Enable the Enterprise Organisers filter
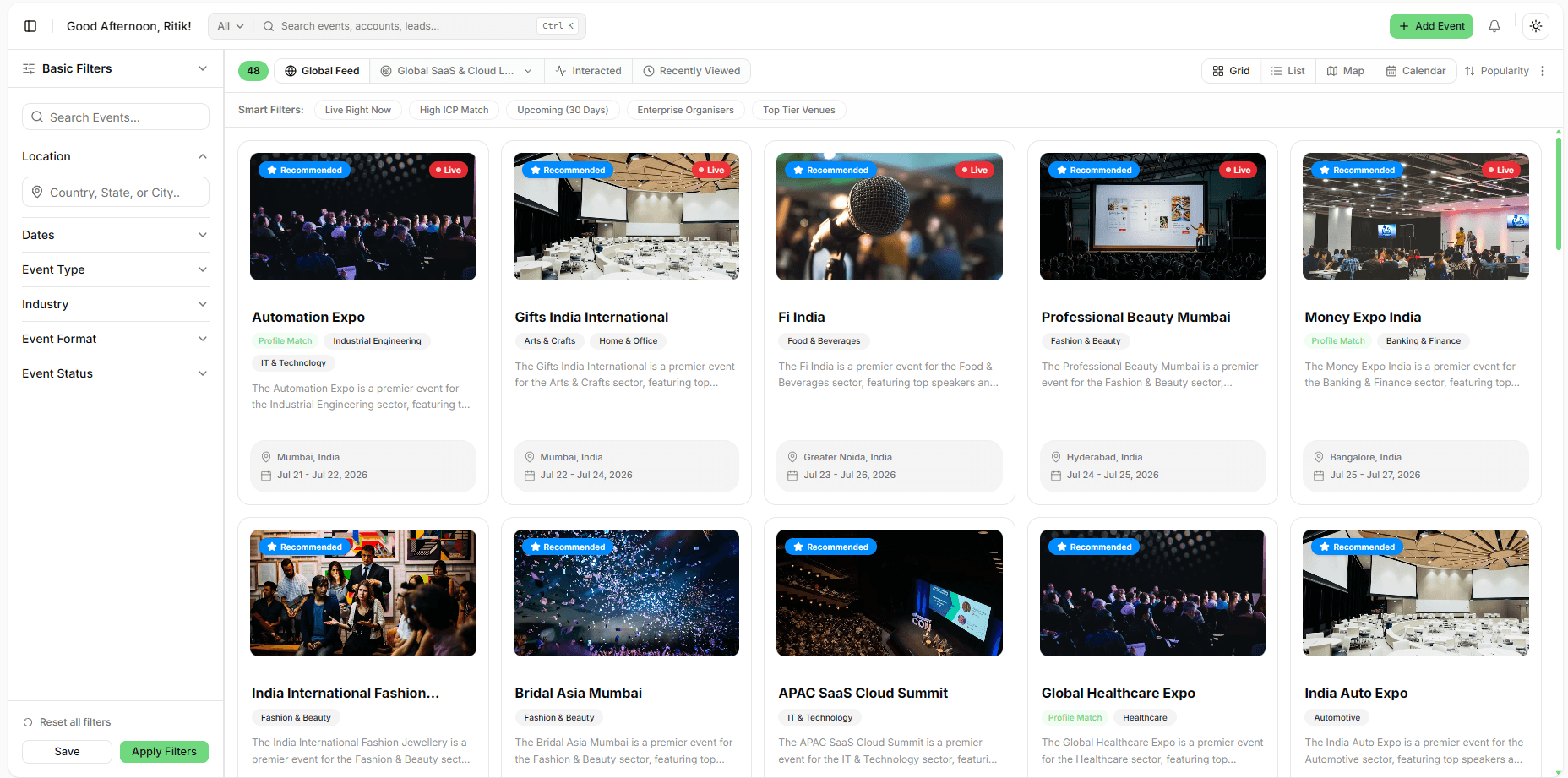1568x778 pixels. pyautogui.click(x=686, y=110)
